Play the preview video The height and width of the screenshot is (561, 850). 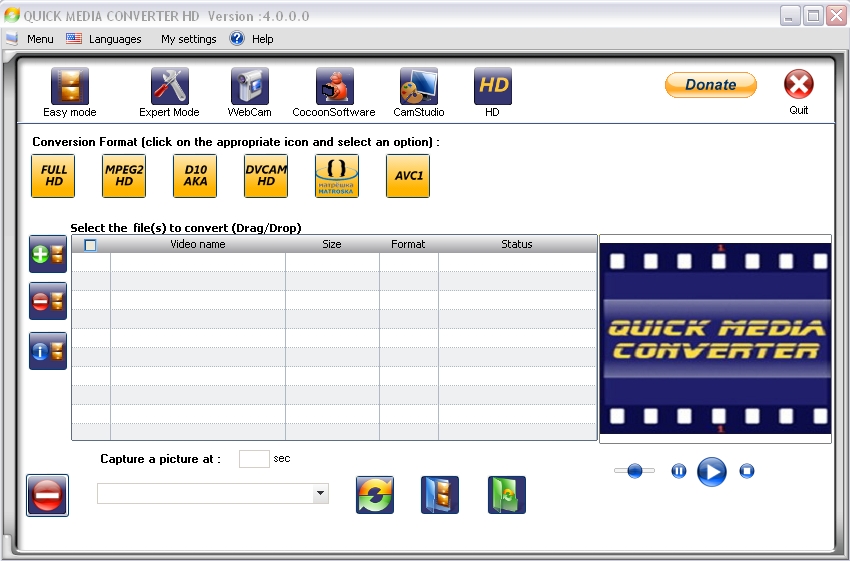point(712,472)
